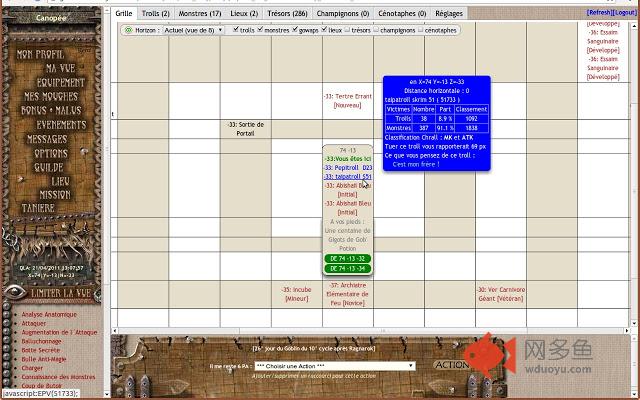Toggle the trolls checkbox
Image resolution: width=640 pixels, height=400 pixels.
[236, 29]
